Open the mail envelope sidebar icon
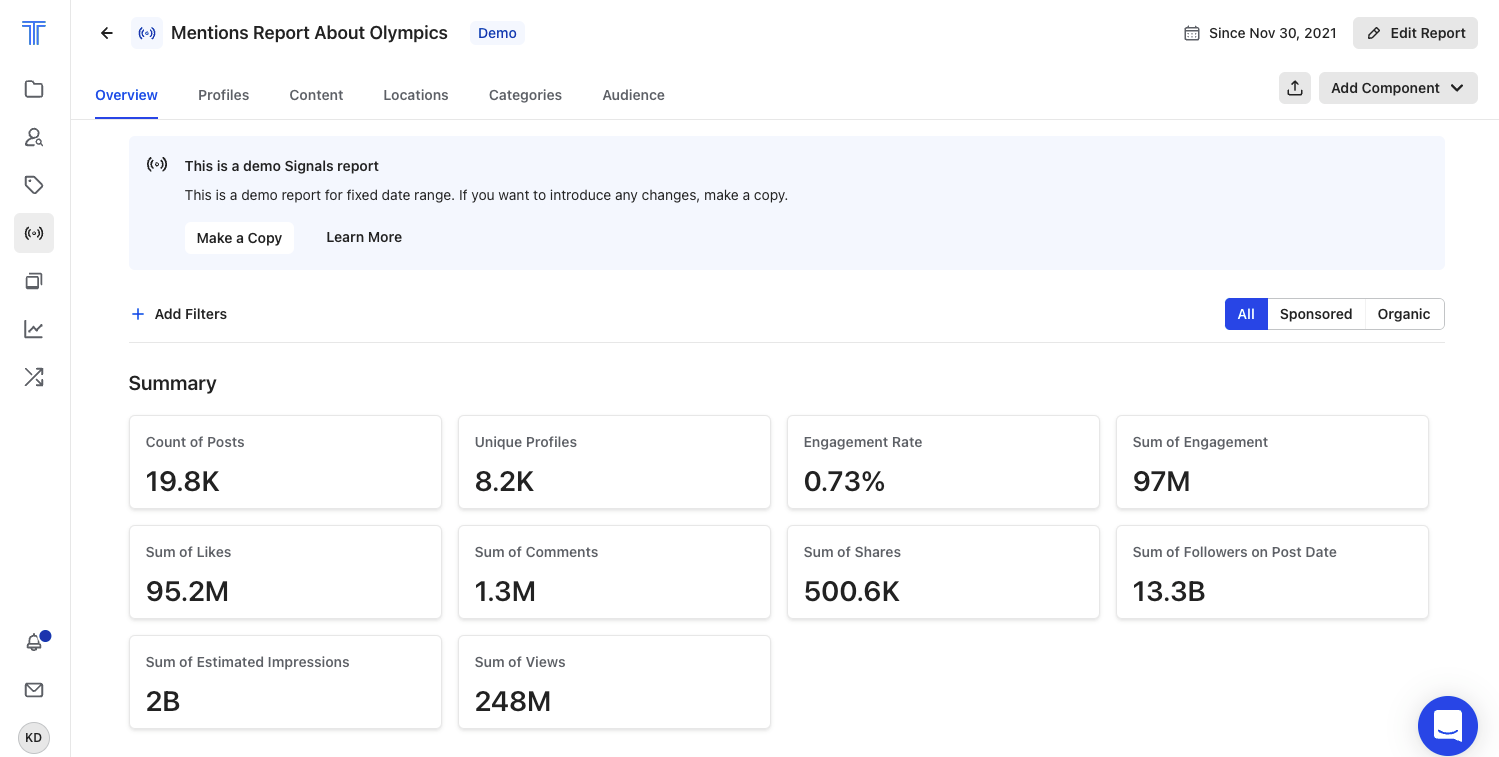 pyautogui.click(x=34, y=690)
